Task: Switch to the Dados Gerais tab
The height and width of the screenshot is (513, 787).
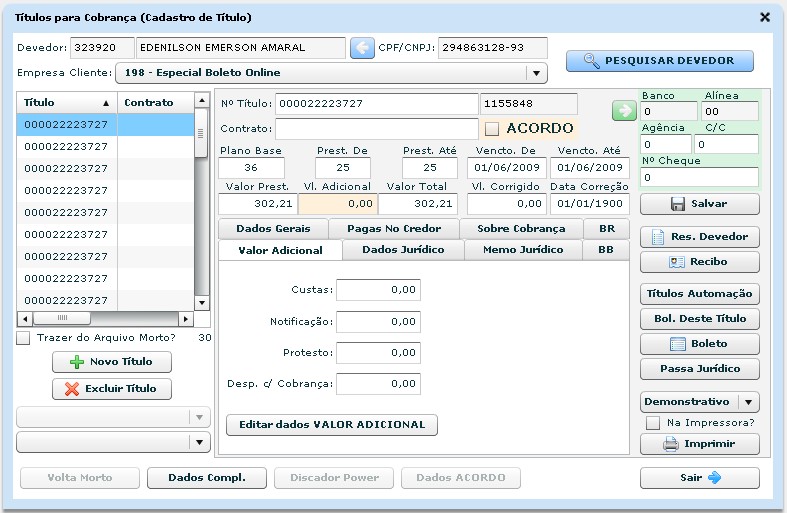Action: point(273,229)
